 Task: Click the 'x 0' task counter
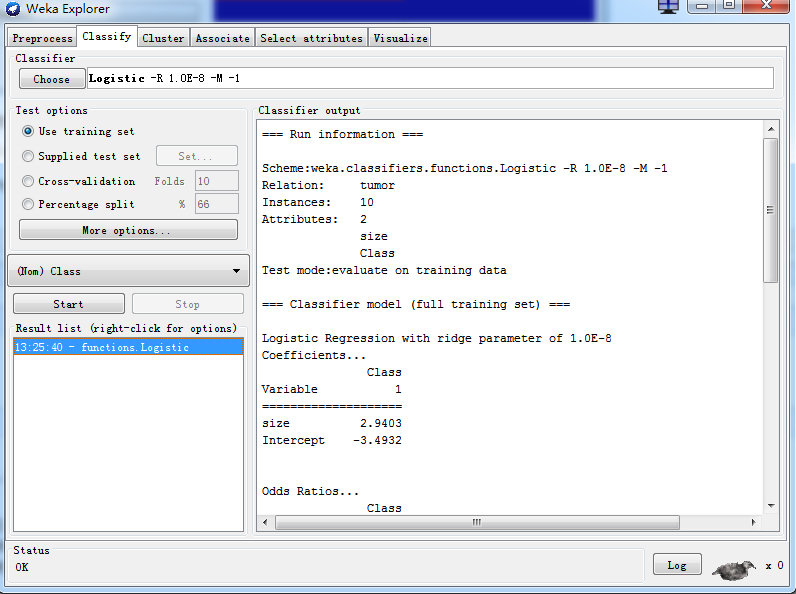click(774, 565)
